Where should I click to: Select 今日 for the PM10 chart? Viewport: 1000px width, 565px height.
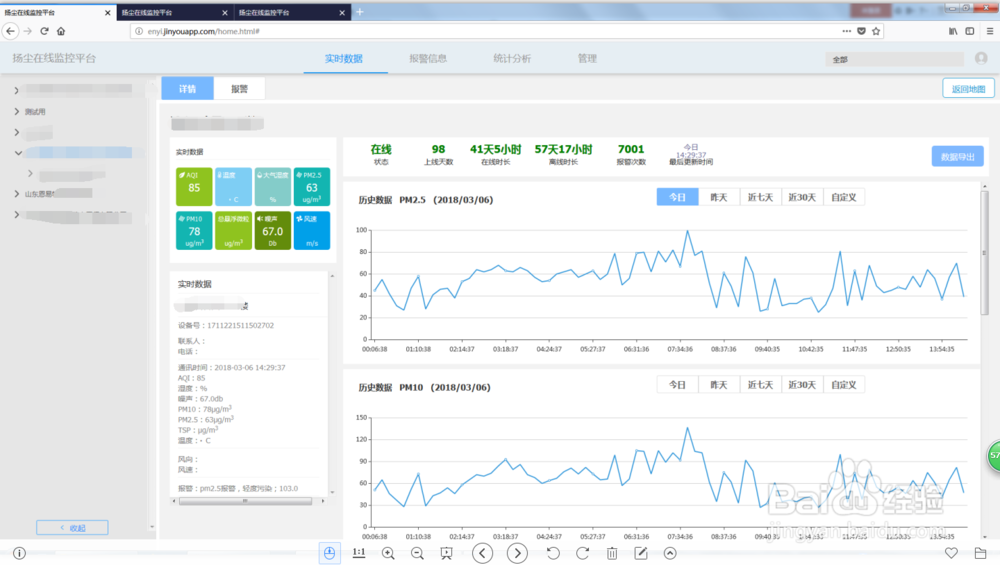[677, 385]
